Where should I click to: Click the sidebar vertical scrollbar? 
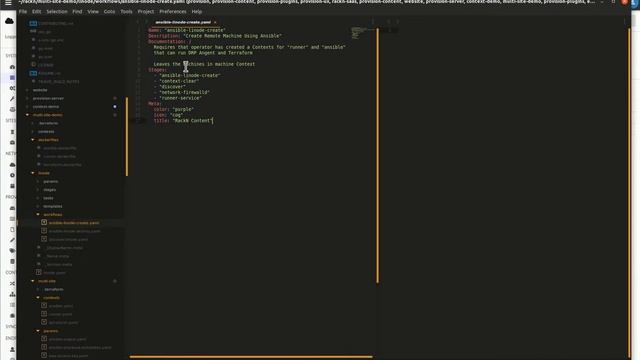click(x=127, y=136)
